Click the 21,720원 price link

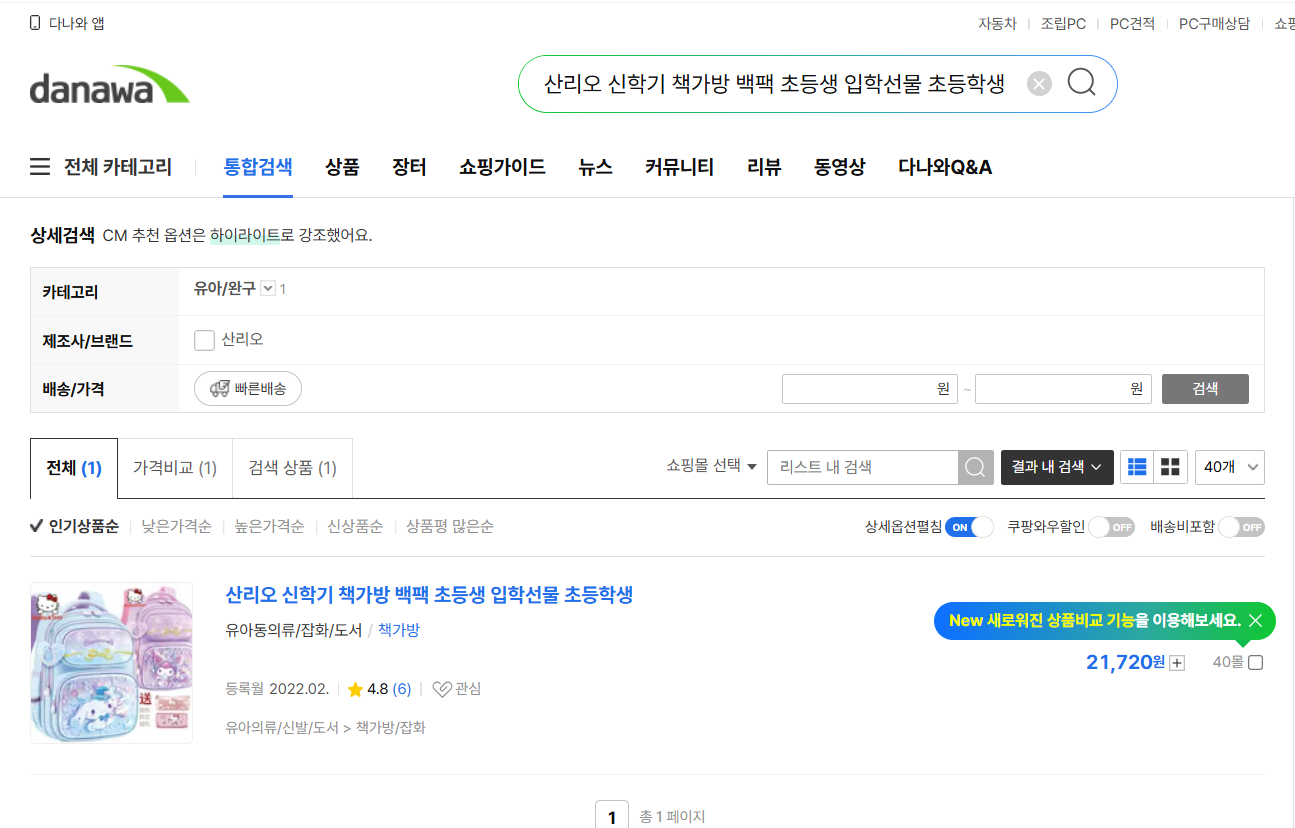(x=1126, y=662)
